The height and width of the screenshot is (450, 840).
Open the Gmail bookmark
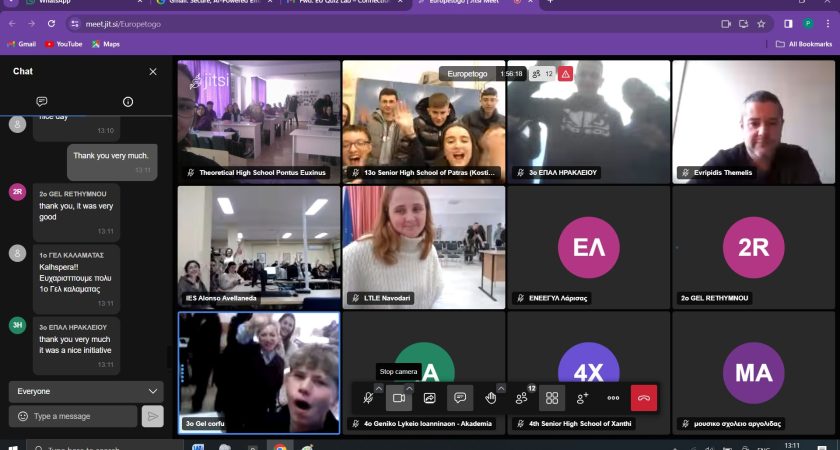[21, 44]
